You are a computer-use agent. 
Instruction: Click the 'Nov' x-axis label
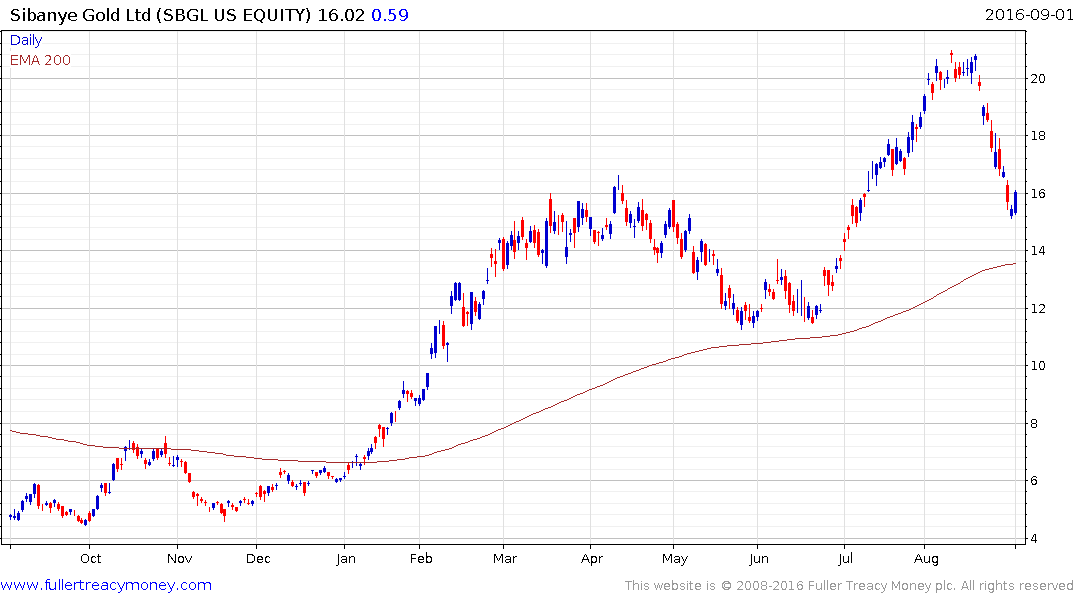pos(180,559)
